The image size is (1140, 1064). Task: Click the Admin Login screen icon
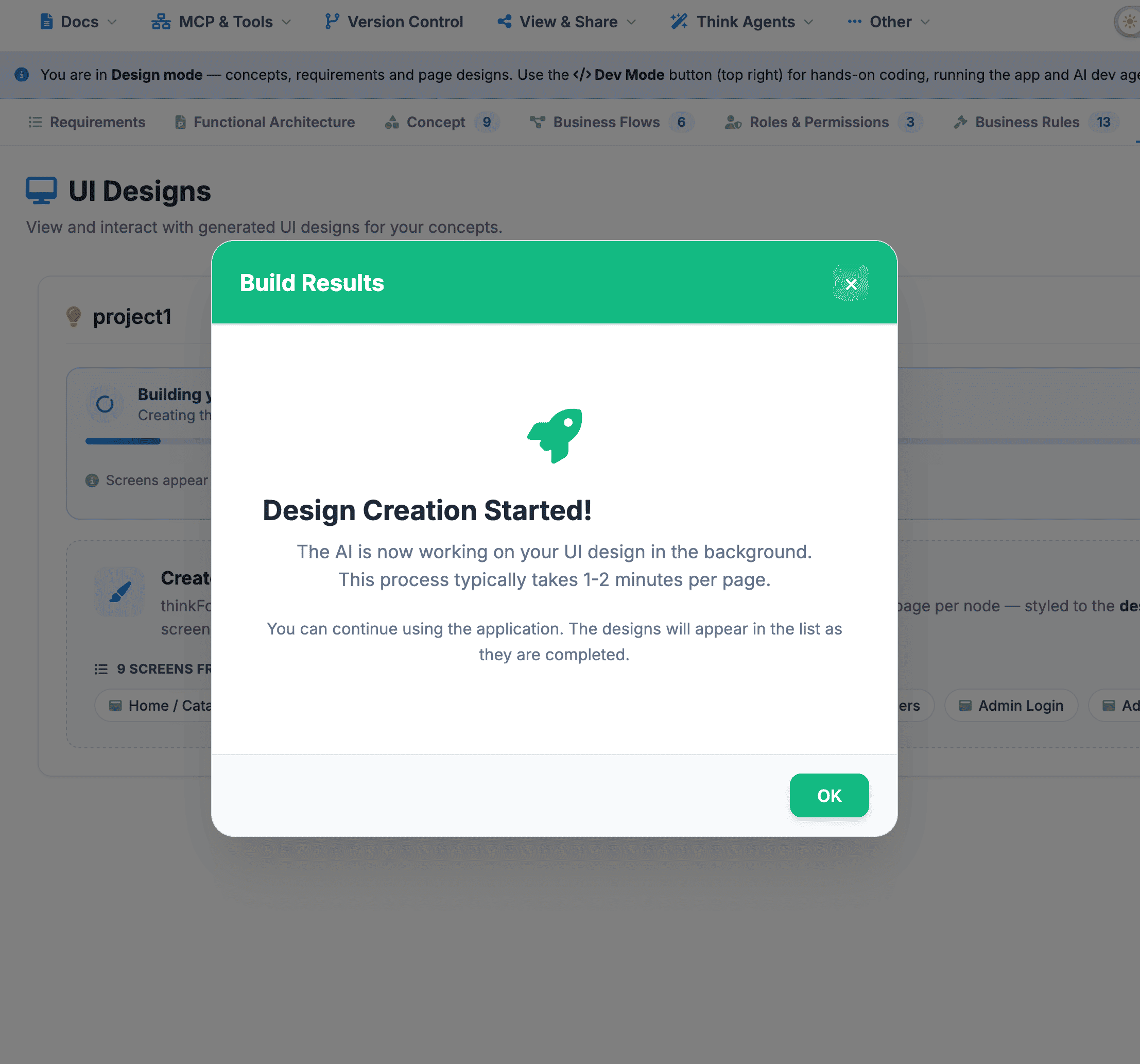965,706
